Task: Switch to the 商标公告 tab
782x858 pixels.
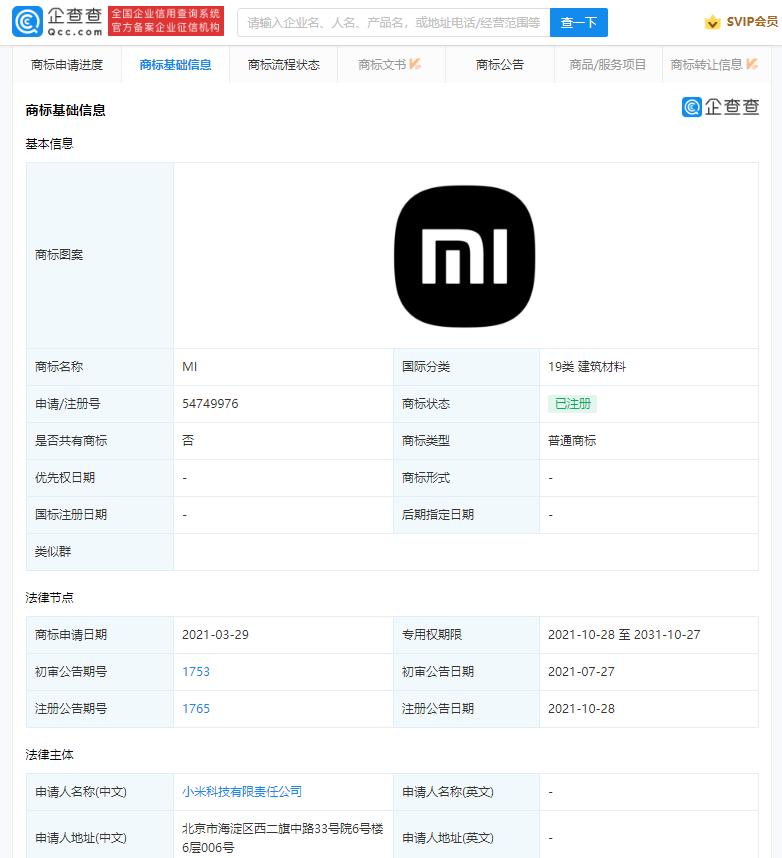Action: click(500, 65)
